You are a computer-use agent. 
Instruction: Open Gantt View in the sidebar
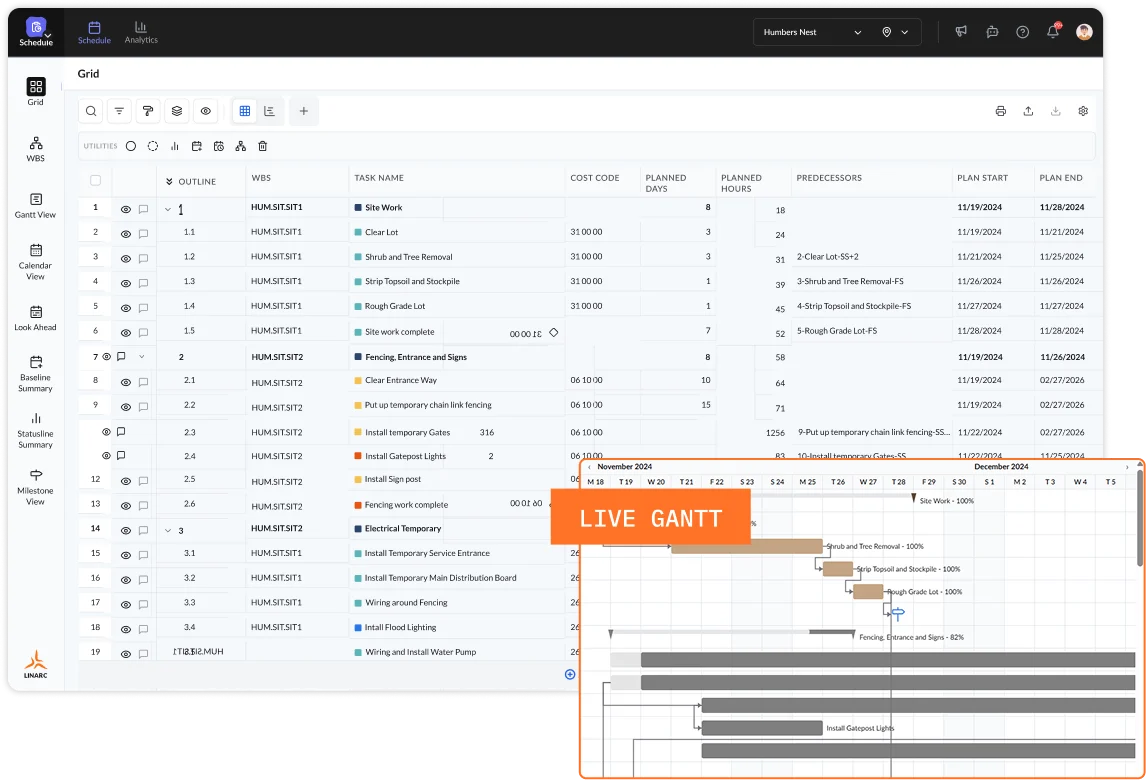[36, 205]
